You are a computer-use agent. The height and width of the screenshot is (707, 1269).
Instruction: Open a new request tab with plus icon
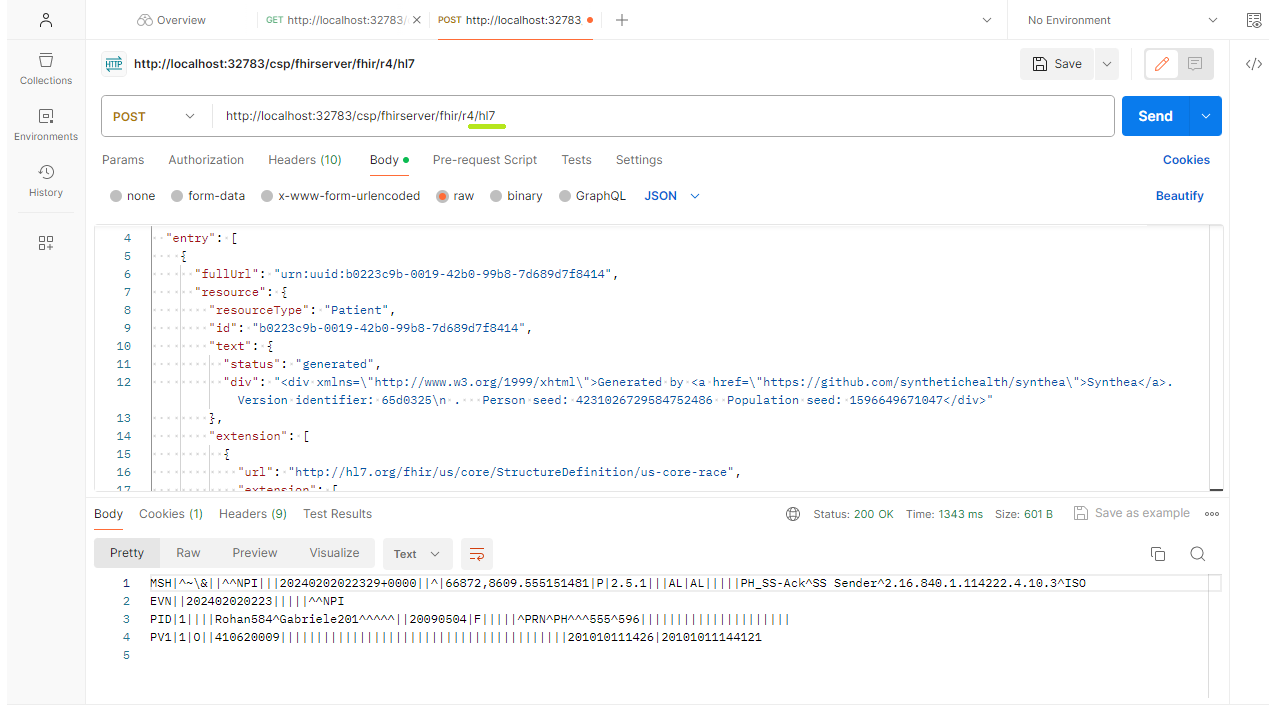(x=622, y=20)
